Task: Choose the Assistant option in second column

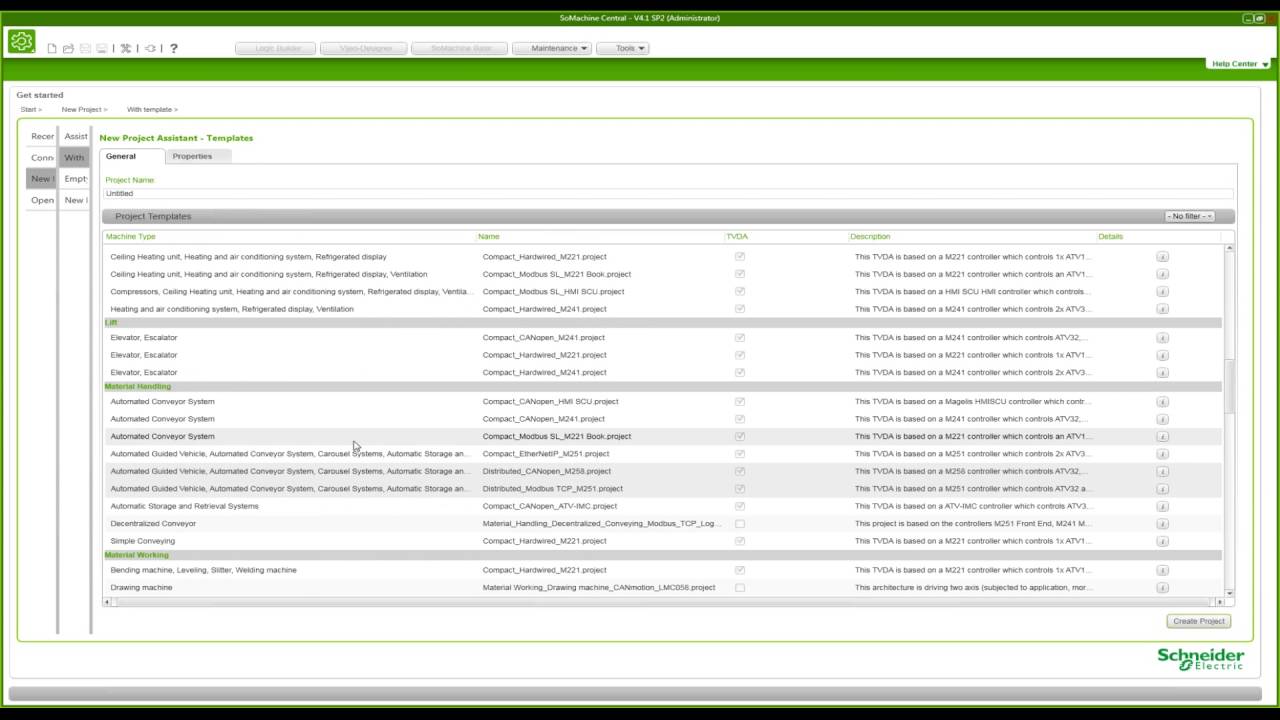Action: coord(74,136)
